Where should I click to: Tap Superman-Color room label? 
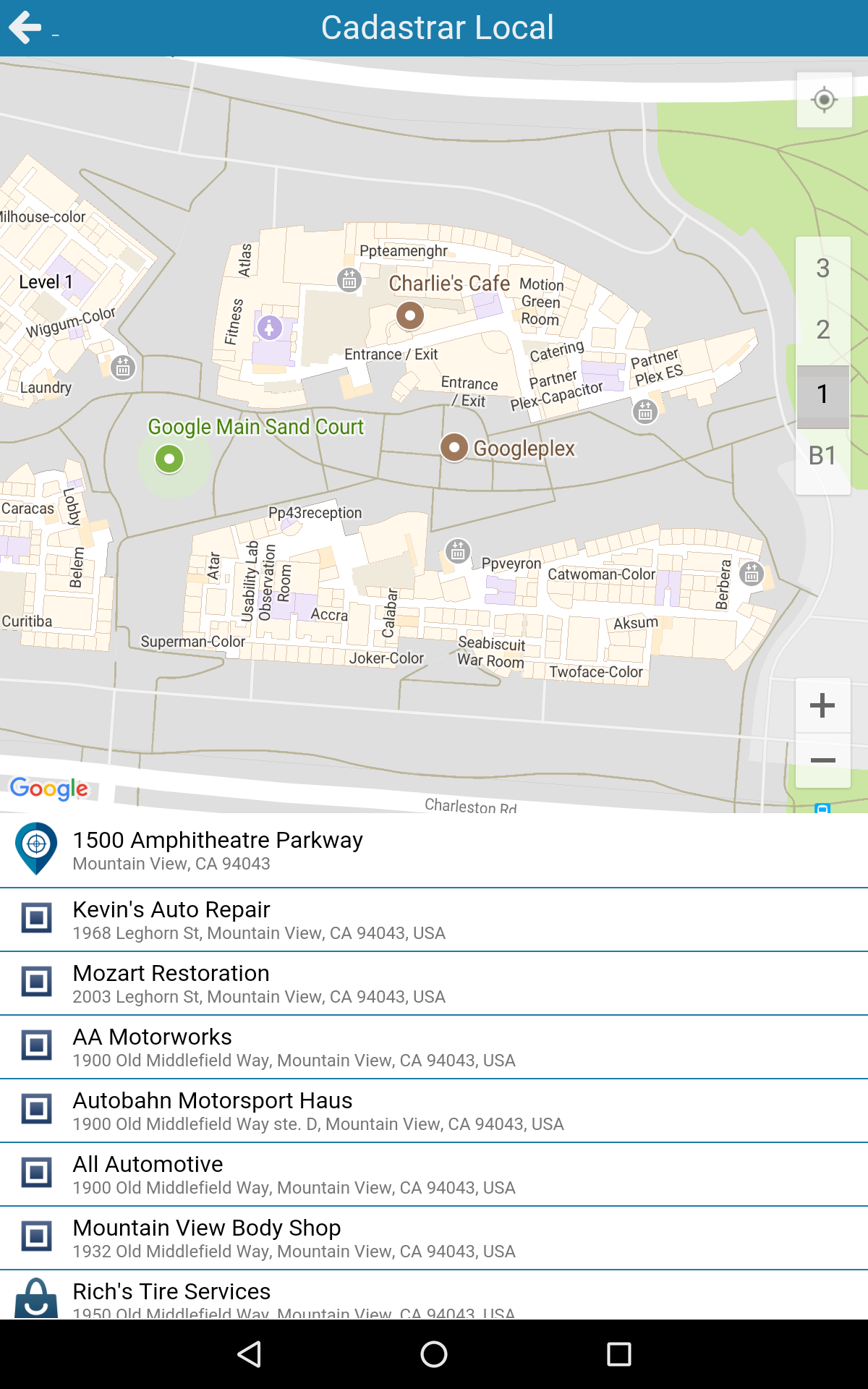click(x=193, y=642)
